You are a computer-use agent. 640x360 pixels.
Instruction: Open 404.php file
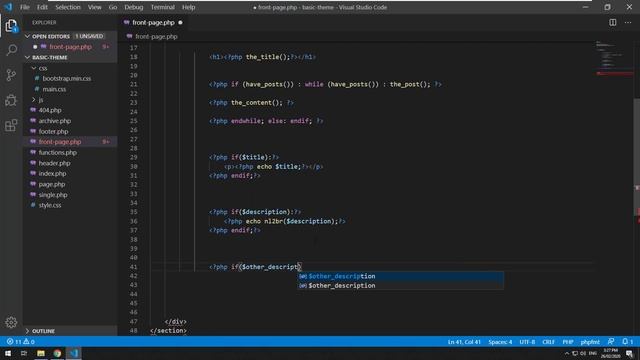50,110
